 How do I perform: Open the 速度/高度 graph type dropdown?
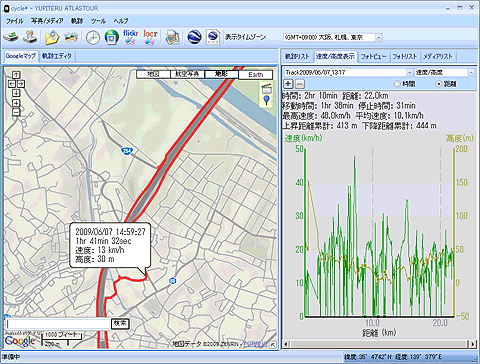pos(471,72)
